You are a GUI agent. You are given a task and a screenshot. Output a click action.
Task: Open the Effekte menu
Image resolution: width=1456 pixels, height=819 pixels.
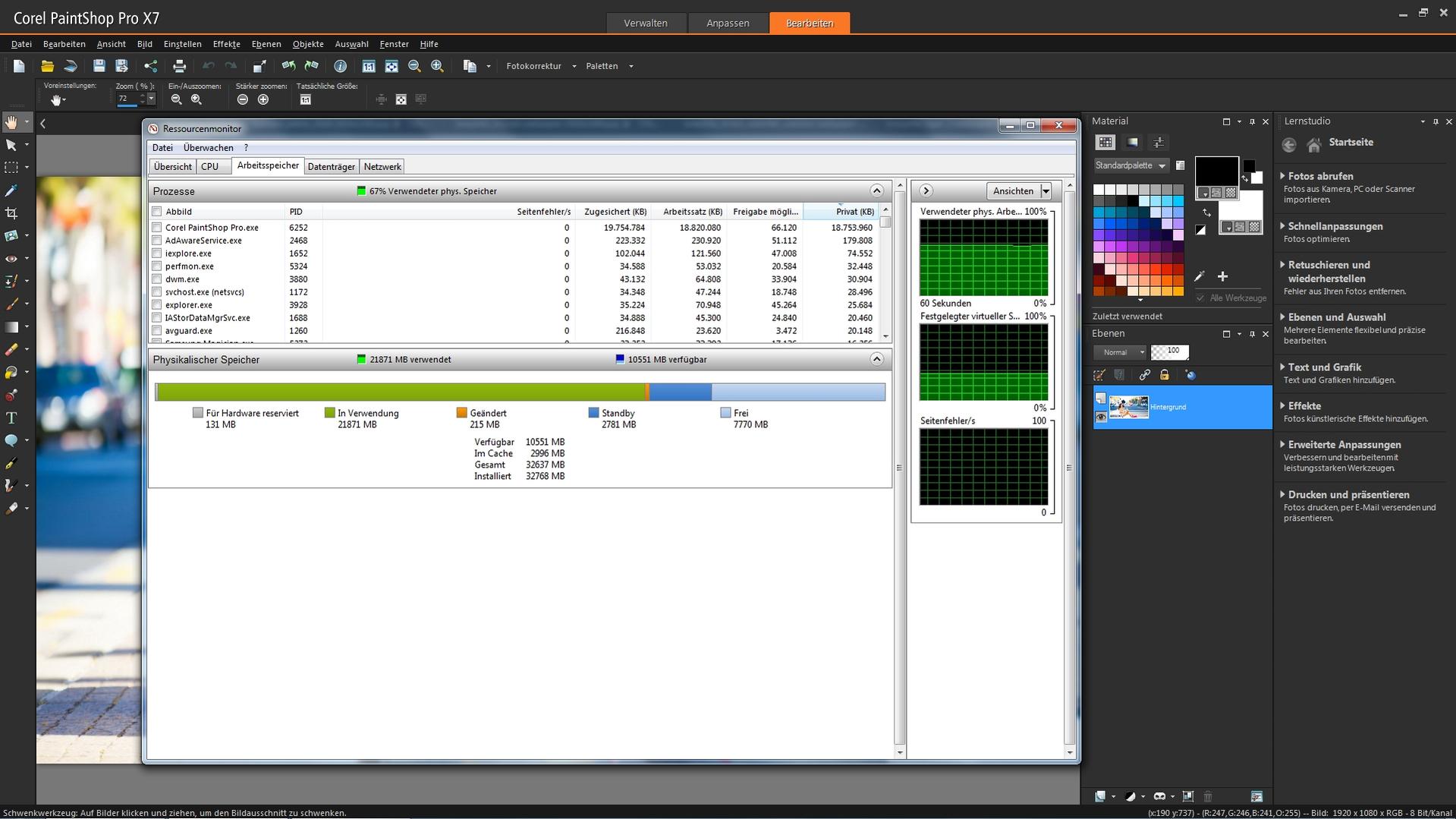point(226,44)
